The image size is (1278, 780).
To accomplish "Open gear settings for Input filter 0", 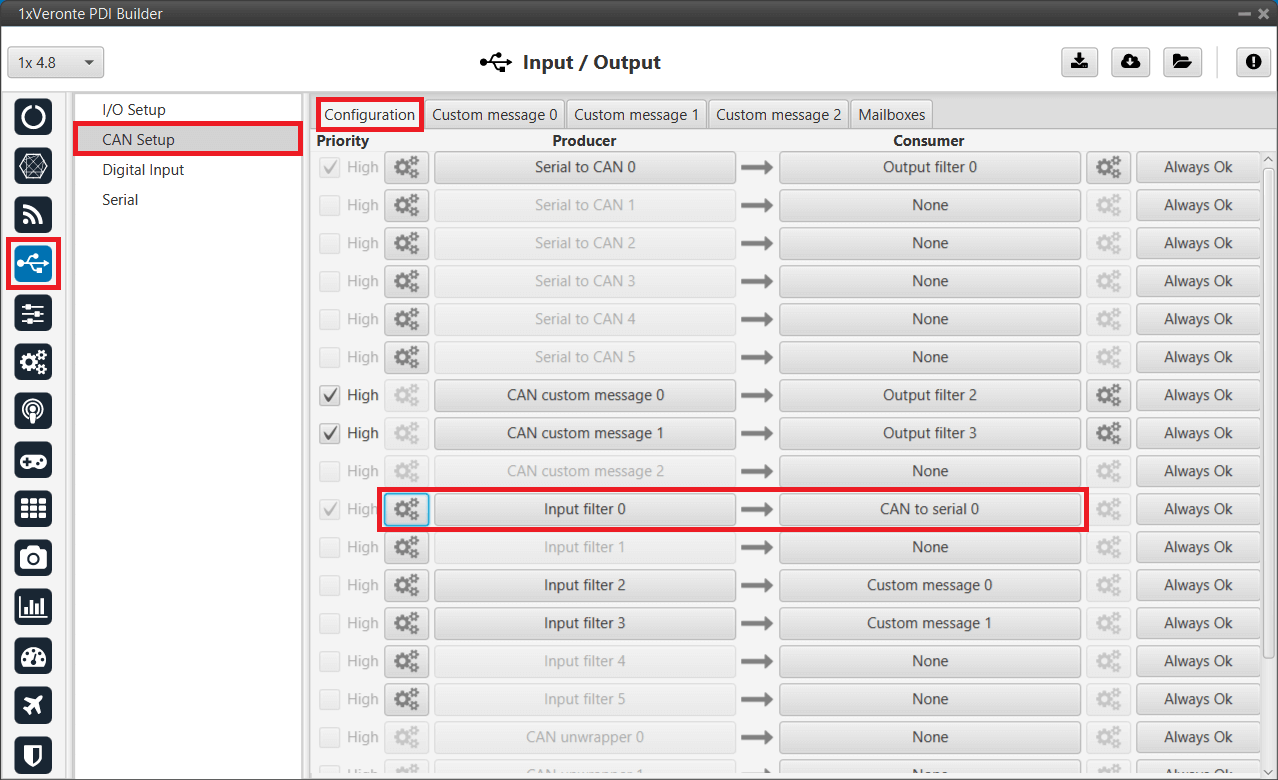I will coord(406,509).
